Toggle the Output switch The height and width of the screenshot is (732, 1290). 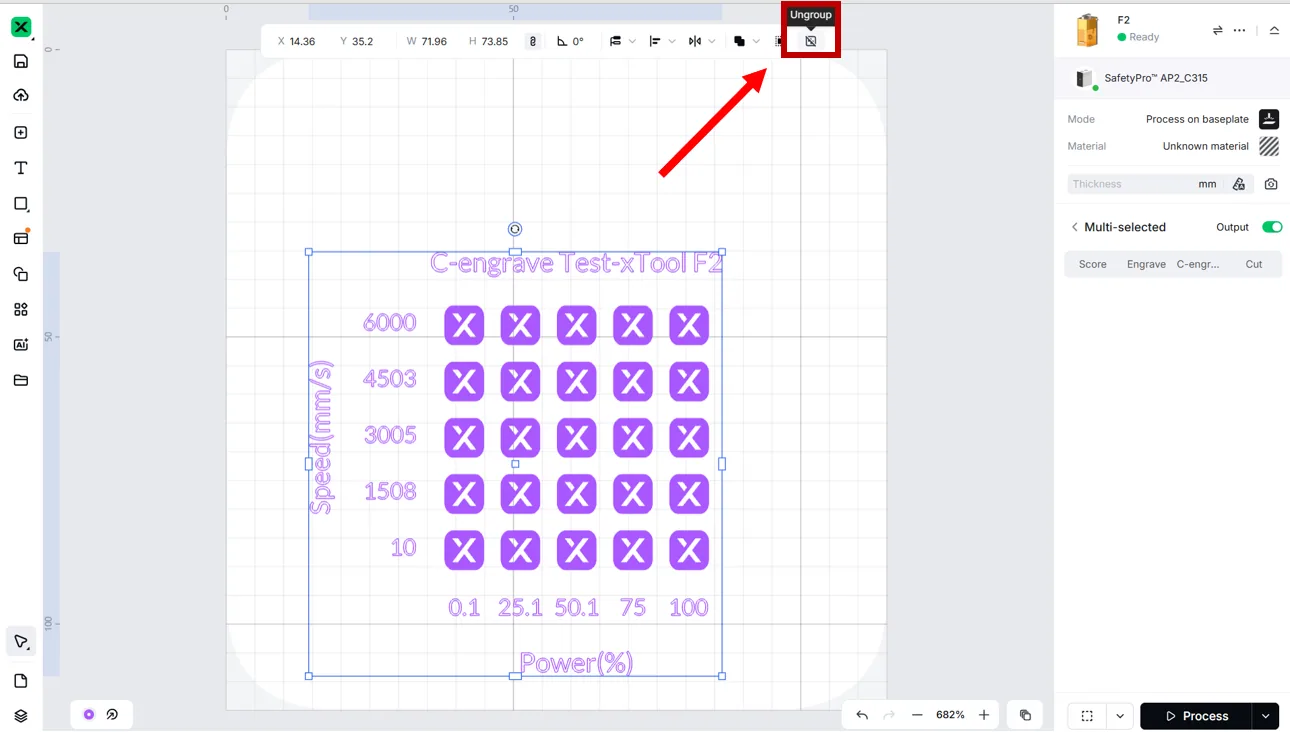tap(1272, 227)
